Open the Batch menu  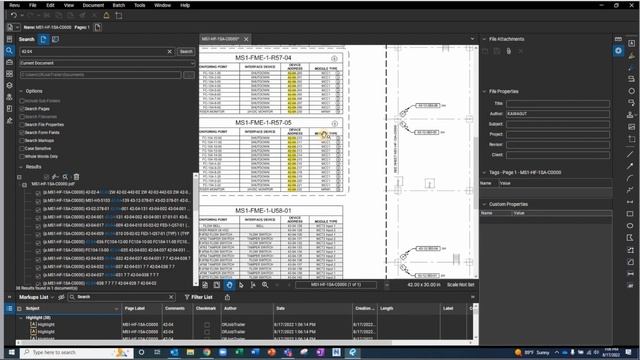coord(119,5)
